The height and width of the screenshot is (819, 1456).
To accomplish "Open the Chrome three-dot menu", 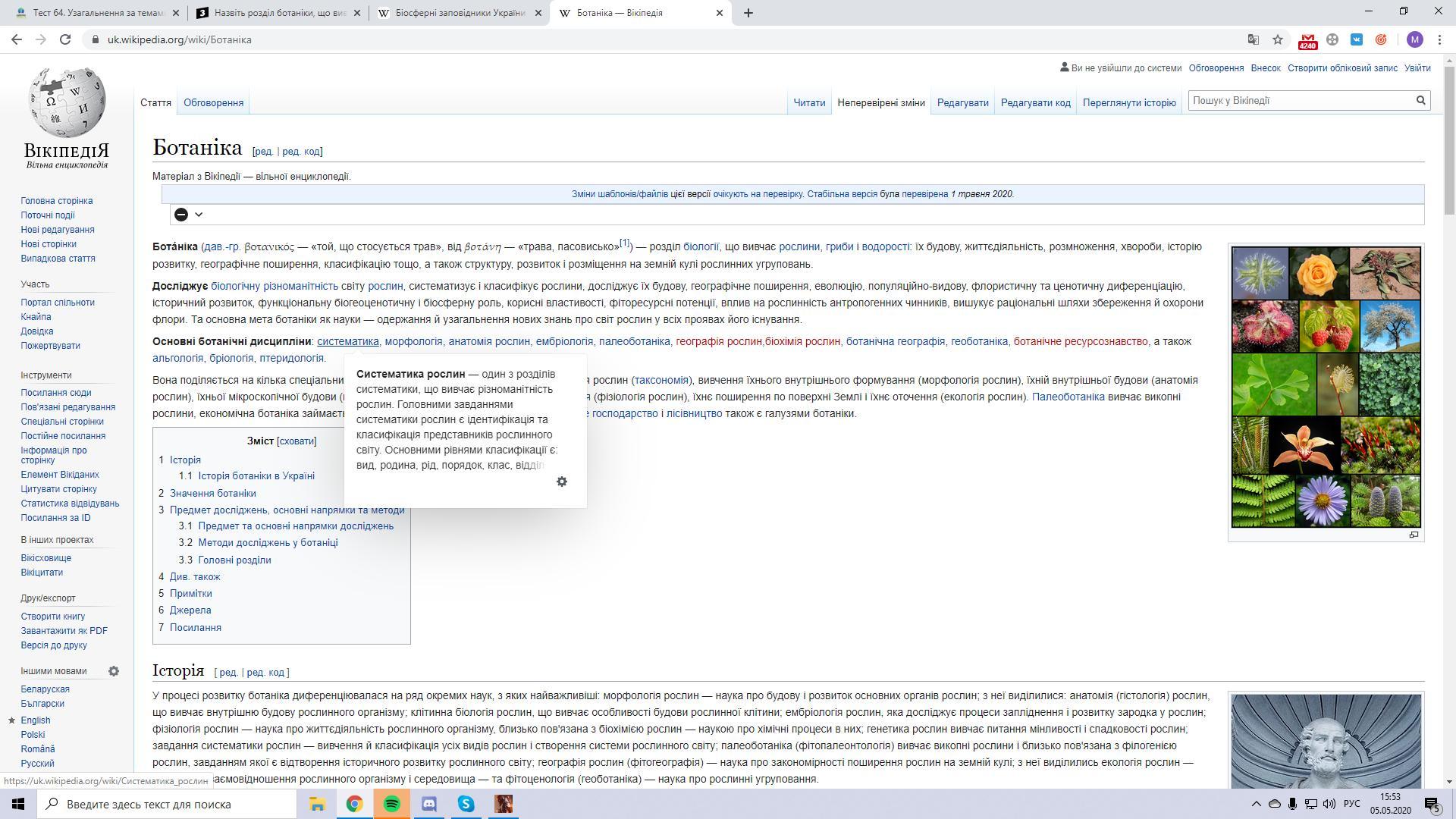I will [x=1439, y=39].
